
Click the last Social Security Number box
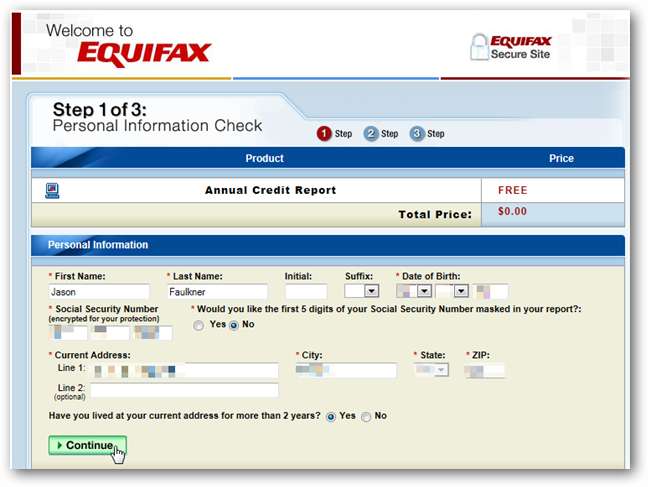(x=152, y=333)
